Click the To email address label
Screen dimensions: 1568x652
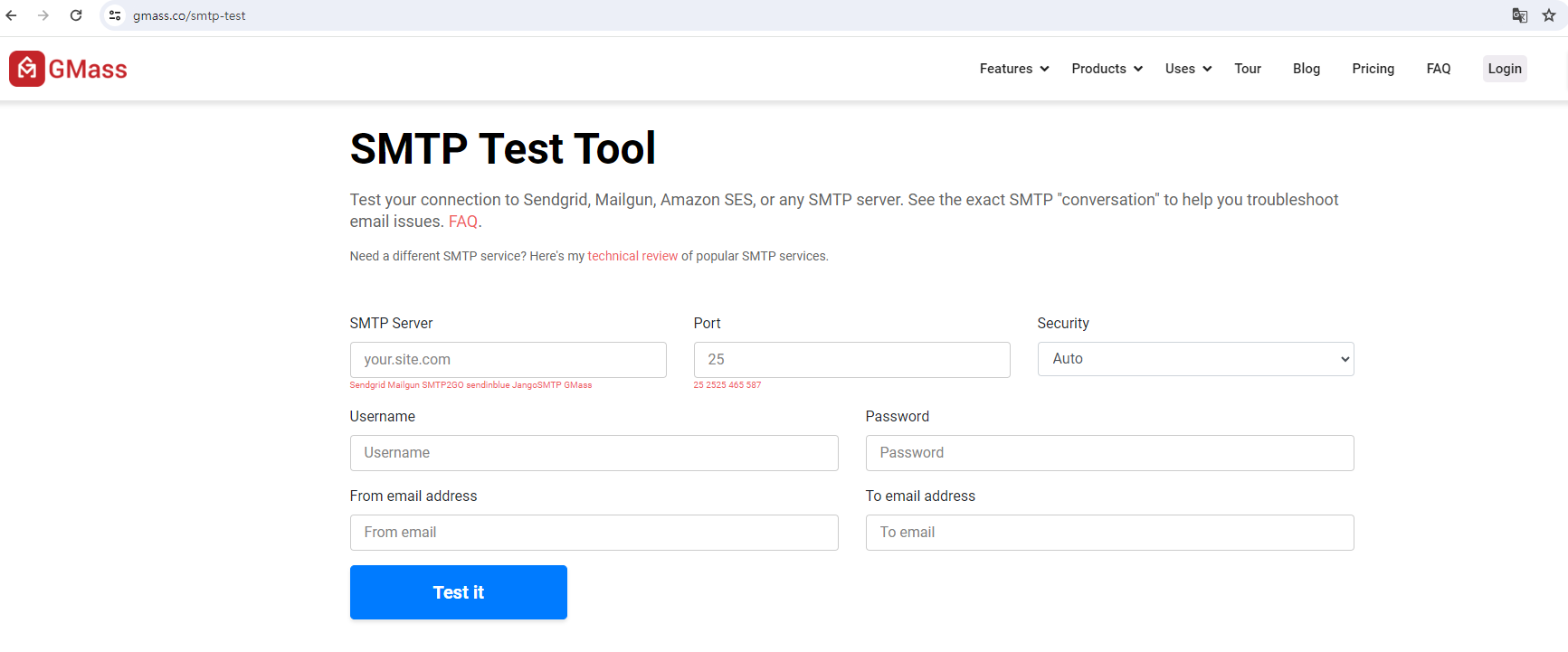tap(920, 496)
